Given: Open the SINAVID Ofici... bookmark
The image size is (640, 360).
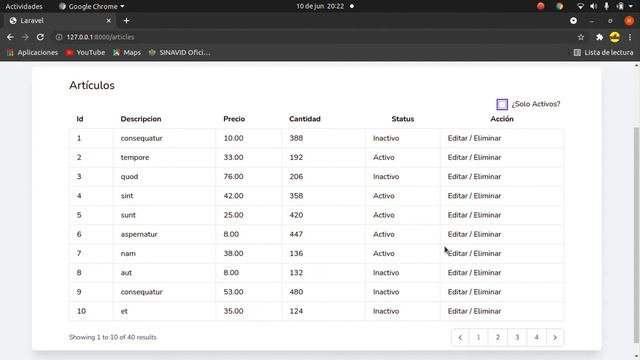Looking at the screenshot, I should 180,53.
